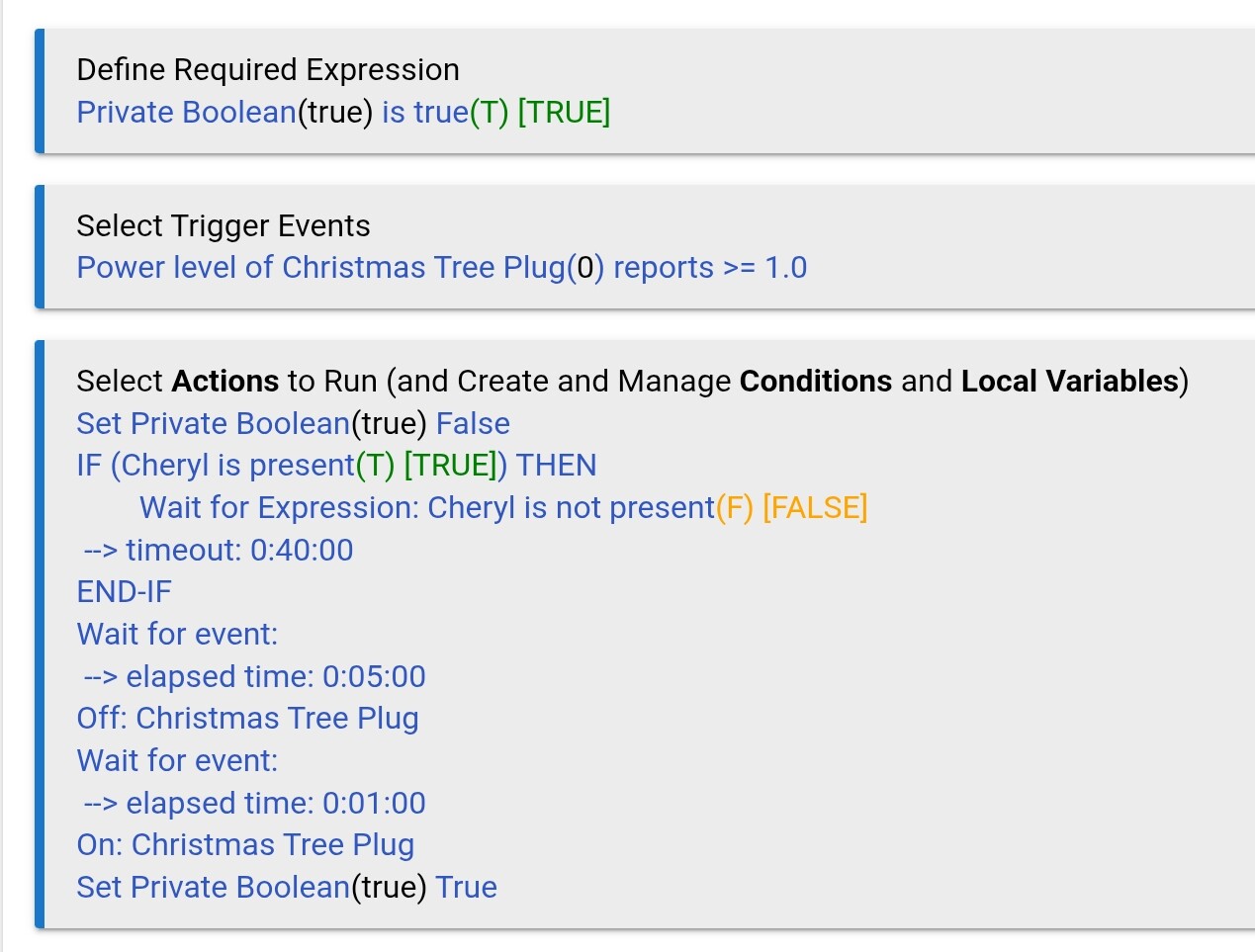Screen dimensions: 1255x952
Task: Select the END-IF action line
Action: point(125,592)
